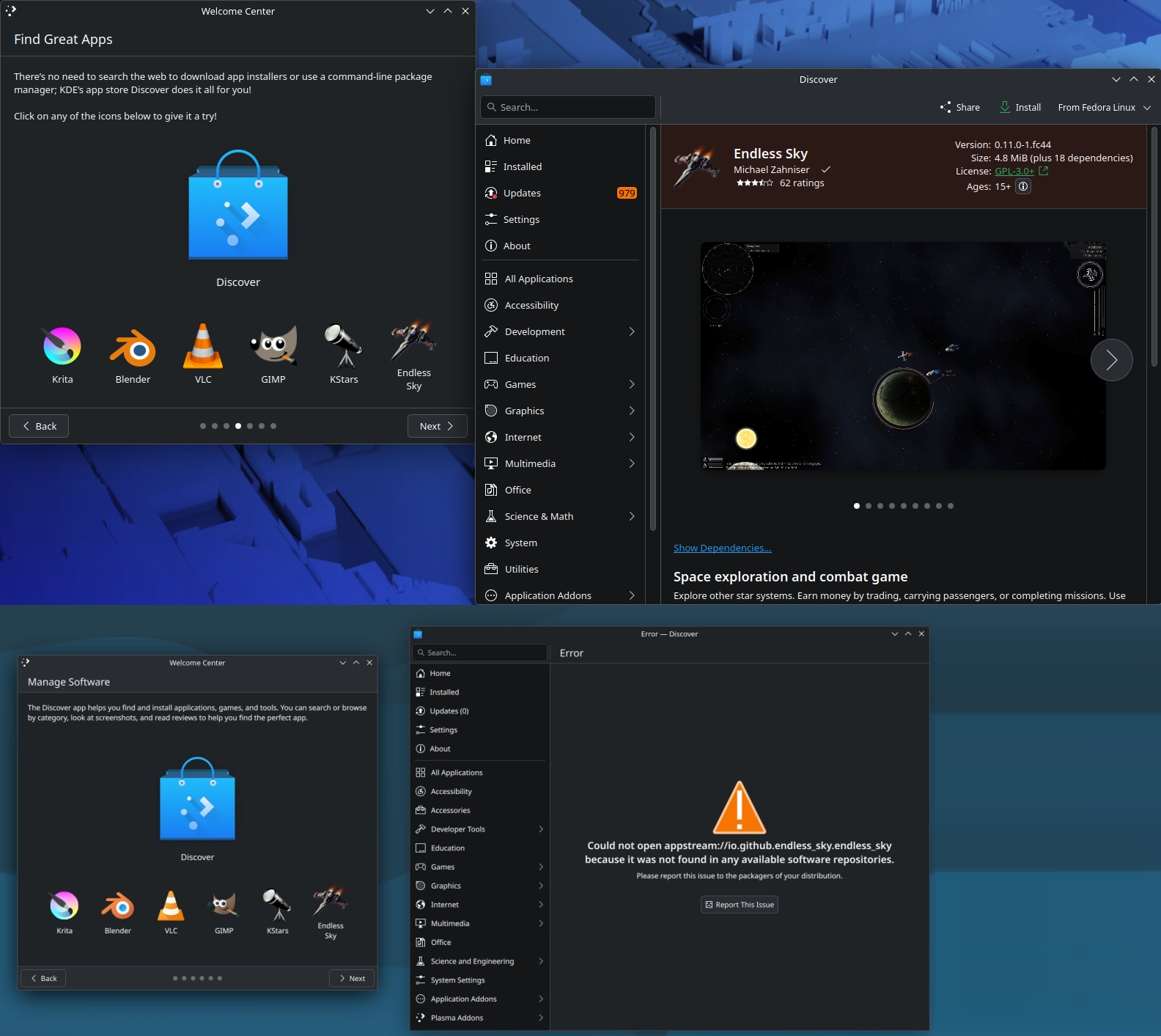Screen dimensions: 1161x1036
Task: Focus Search field in Endless Sky Discover window
Action: [x=568, y=107]
